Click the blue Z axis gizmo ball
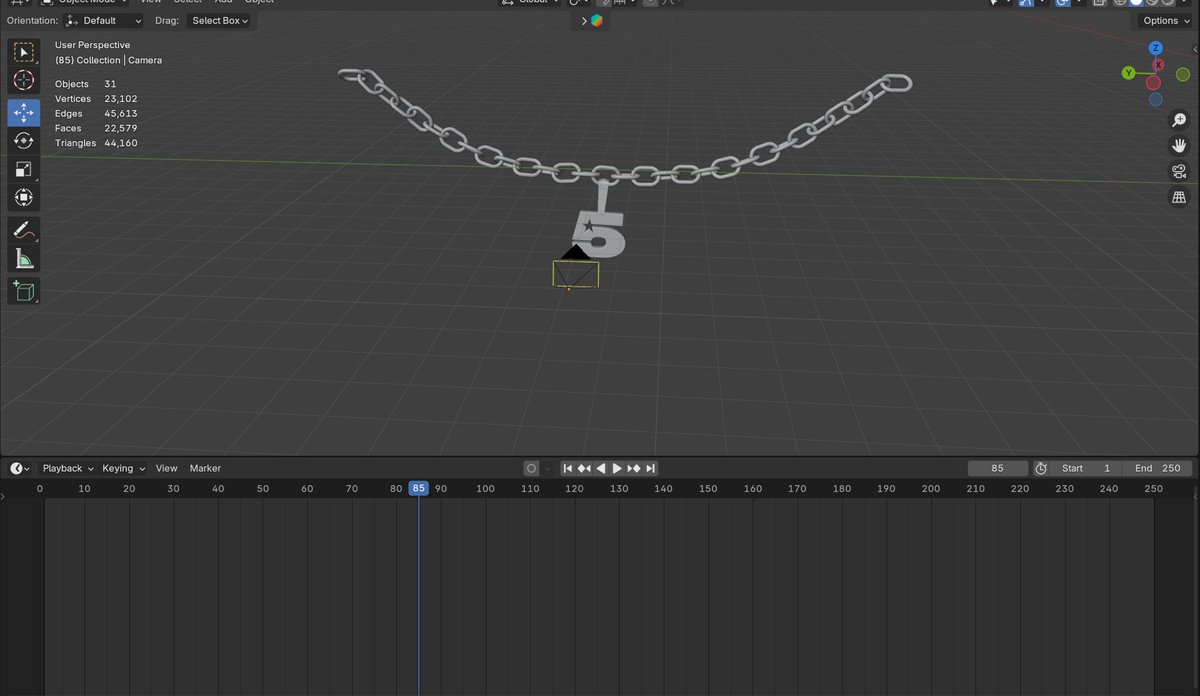 pyautogui.click(x=1156, y=48)
